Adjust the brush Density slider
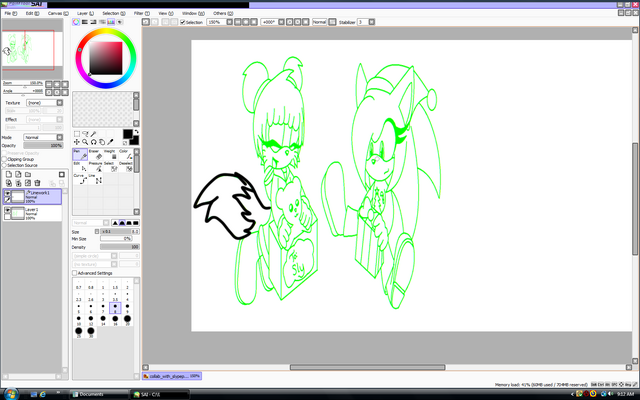This screenshot has height=400, width=640. pyautogui.click(x=120, y=247)
